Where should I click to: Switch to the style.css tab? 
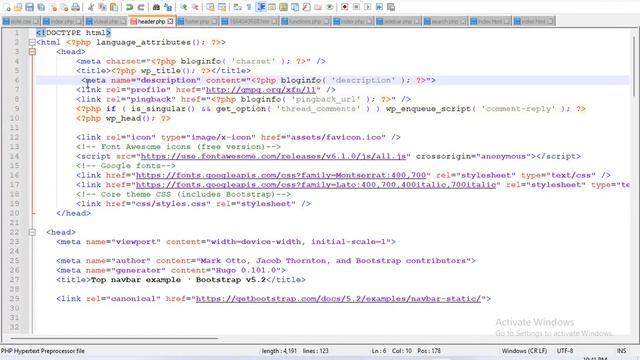click(21, 21)
